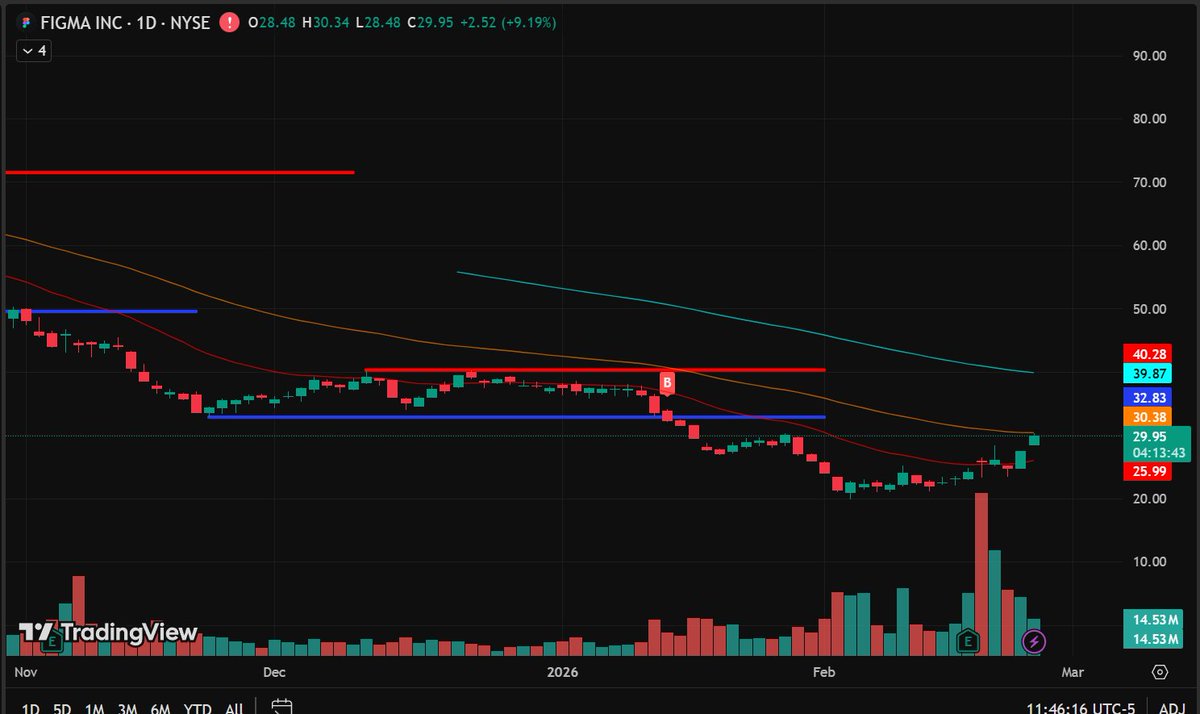Screen dimensions: 1200x714
Task: Select the red horizontal line above 70.00
Action: tap(180, 173)
